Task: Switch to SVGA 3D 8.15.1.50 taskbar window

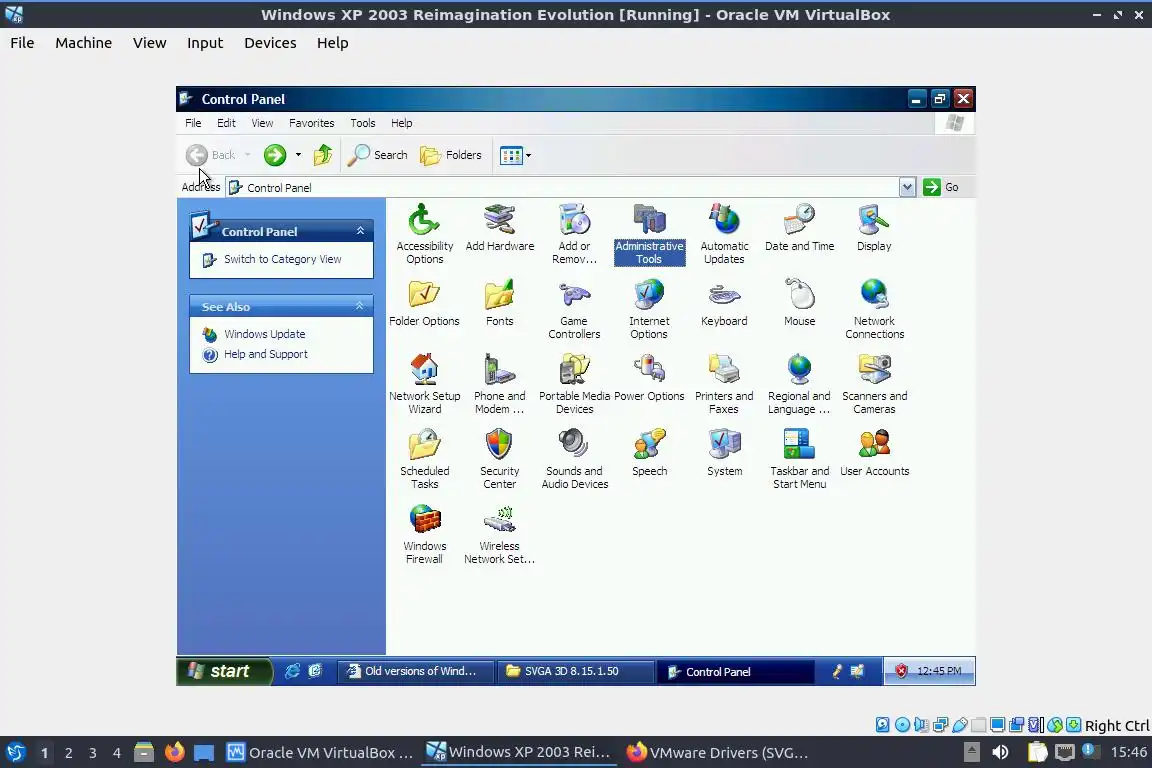Action: pos(575,671)
